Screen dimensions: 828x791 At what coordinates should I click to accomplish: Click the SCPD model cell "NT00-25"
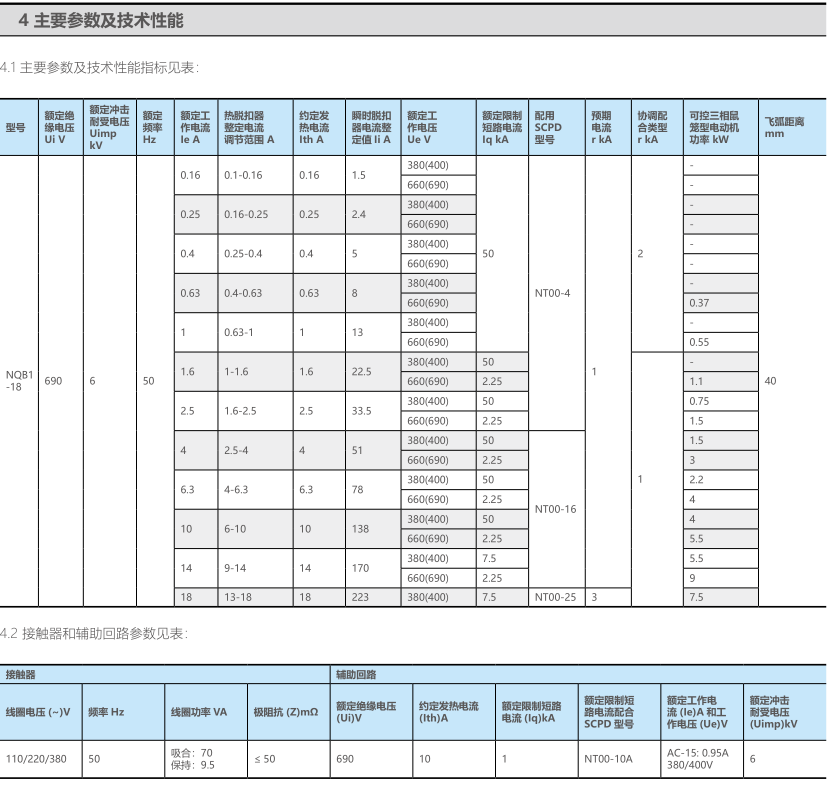pos(556,597)
